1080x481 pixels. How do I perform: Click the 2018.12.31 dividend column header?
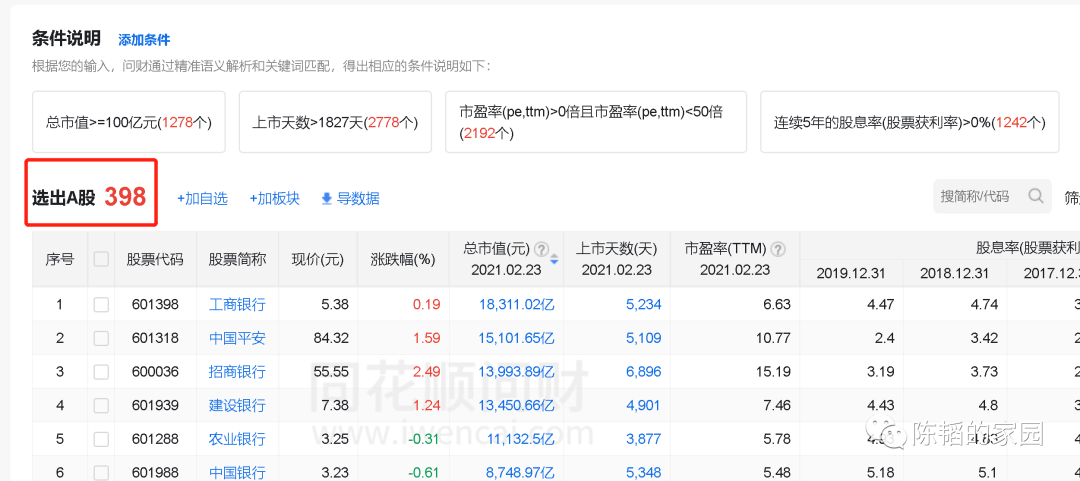(x=955, y=273)
